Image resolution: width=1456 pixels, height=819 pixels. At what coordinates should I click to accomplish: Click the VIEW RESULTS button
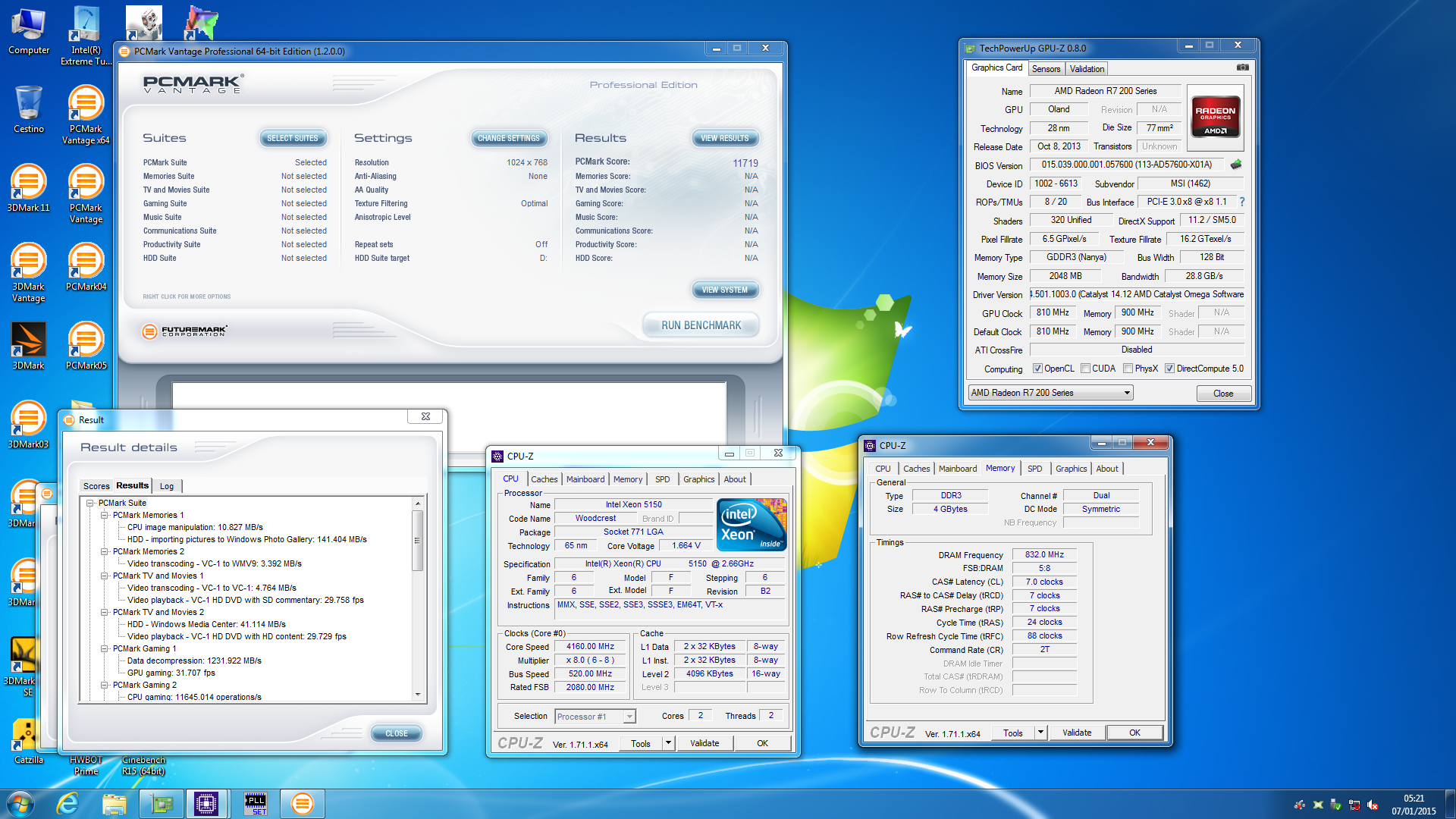(x=725, y=138)
